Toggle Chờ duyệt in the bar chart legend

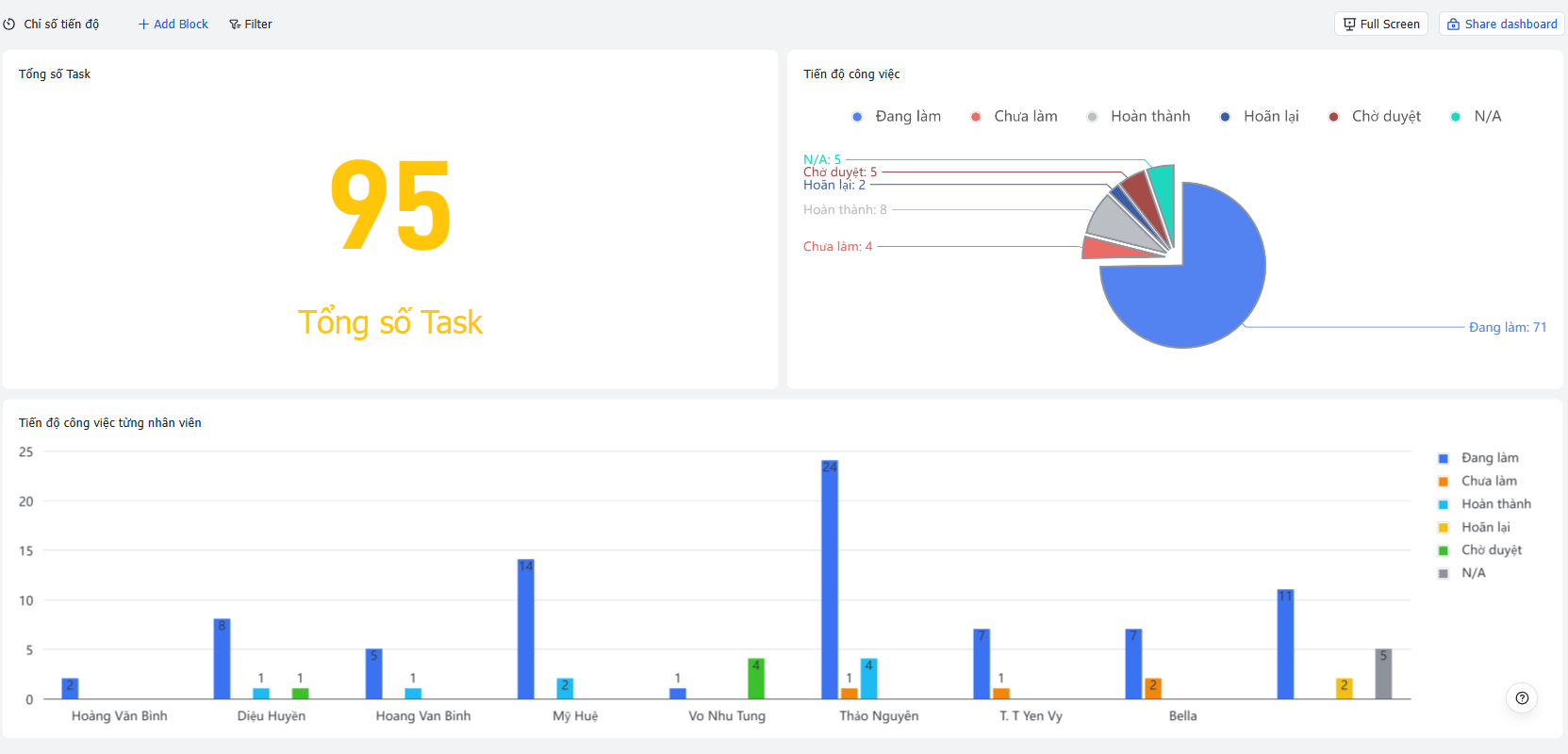pos(1480,550)
